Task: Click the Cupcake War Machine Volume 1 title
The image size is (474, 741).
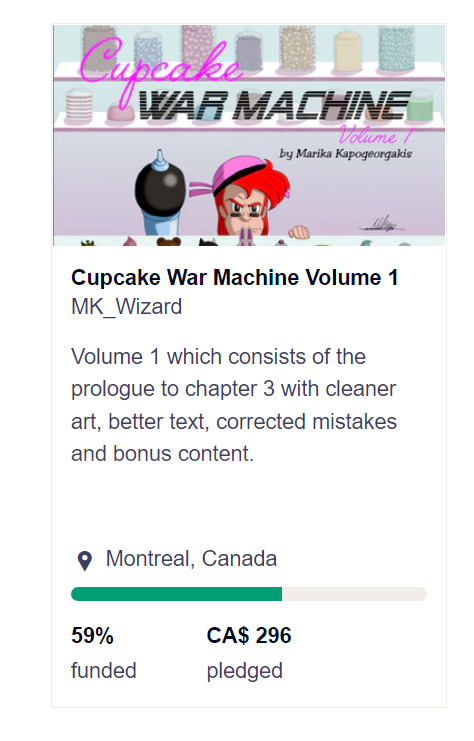Action: click(x=234, y=277)
